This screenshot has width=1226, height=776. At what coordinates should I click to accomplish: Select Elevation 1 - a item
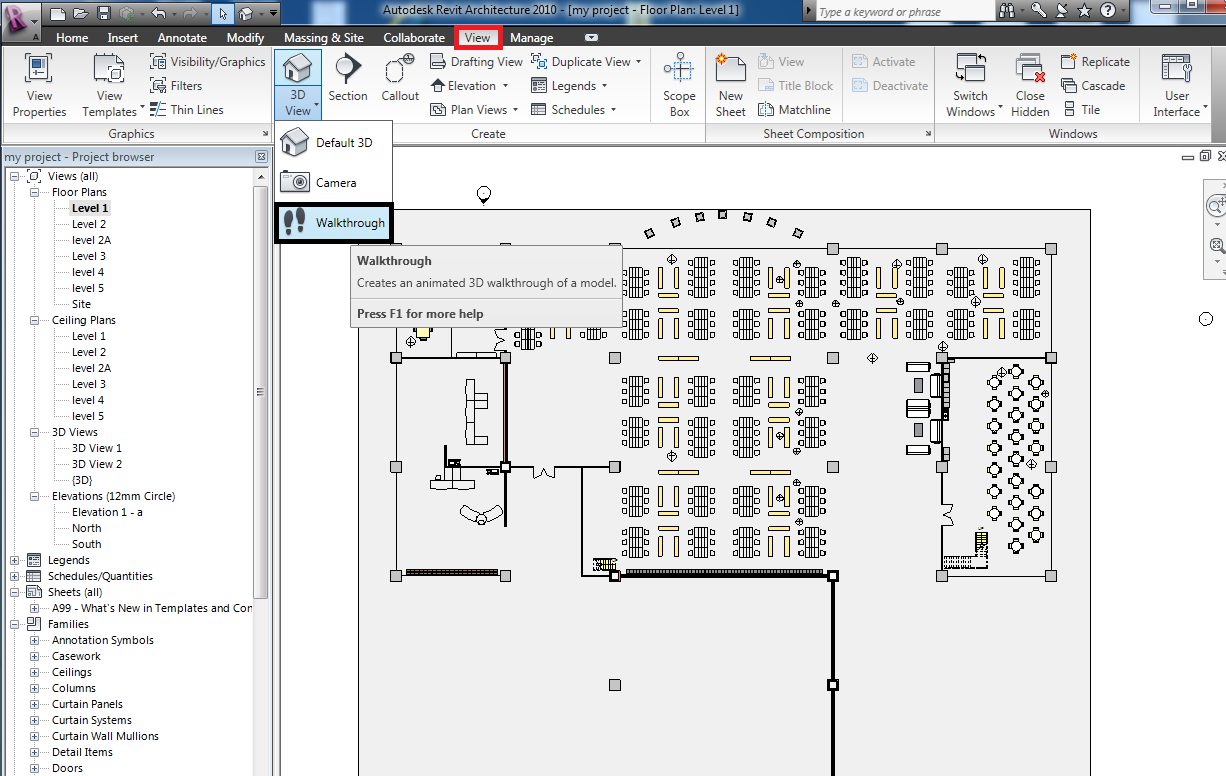coord(107,512)
